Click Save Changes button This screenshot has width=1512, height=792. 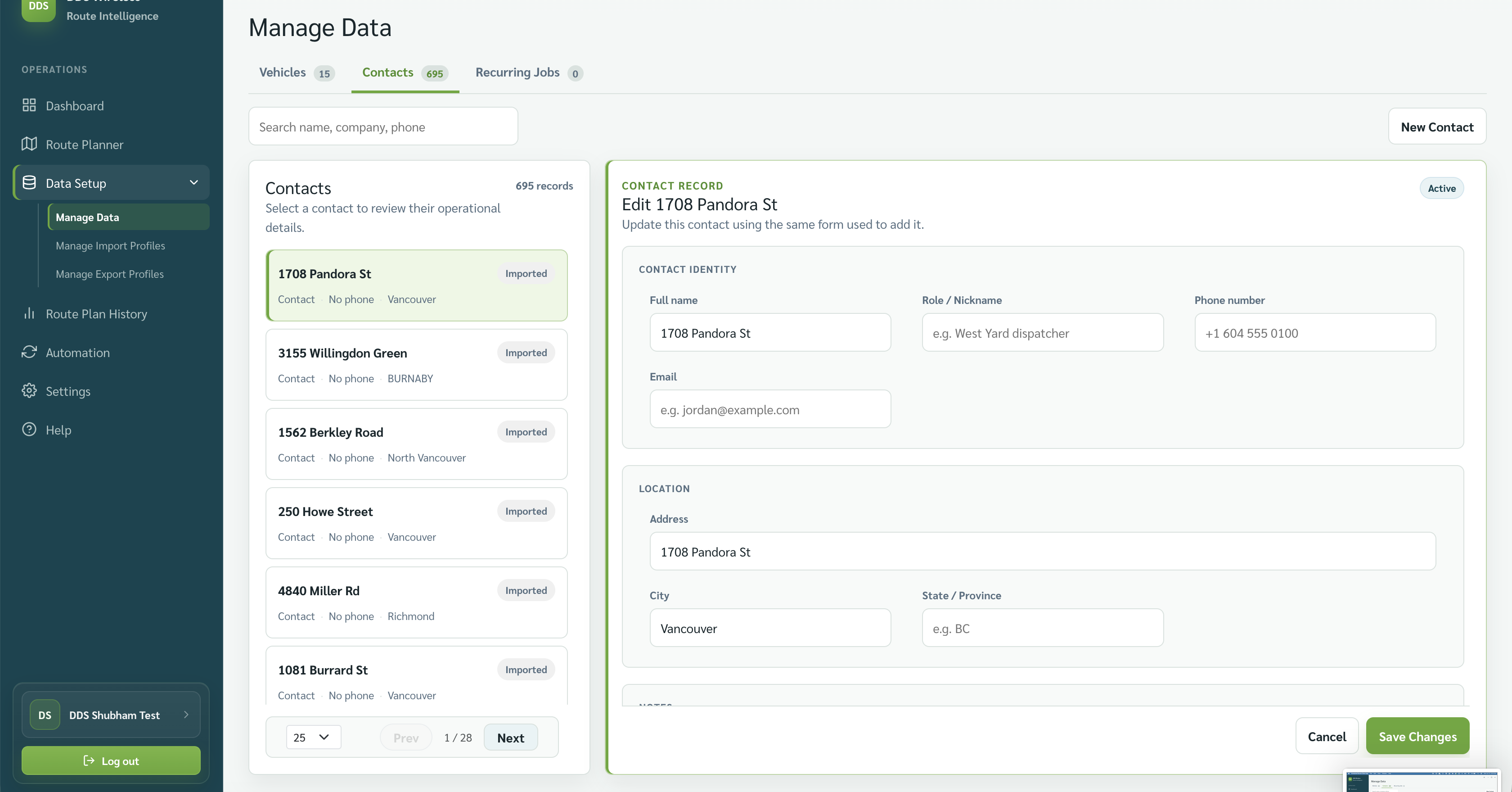pos(1417,736)
